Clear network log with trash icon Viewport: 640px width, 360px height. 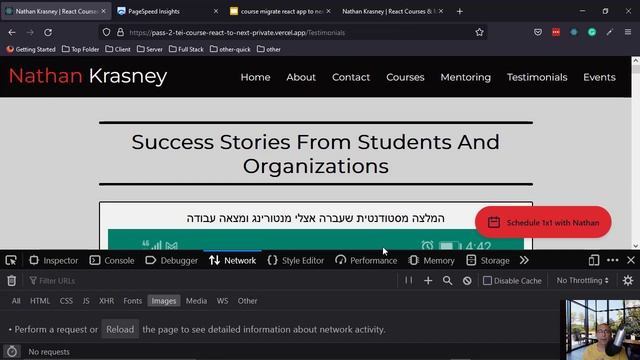(x=11, y=281)
